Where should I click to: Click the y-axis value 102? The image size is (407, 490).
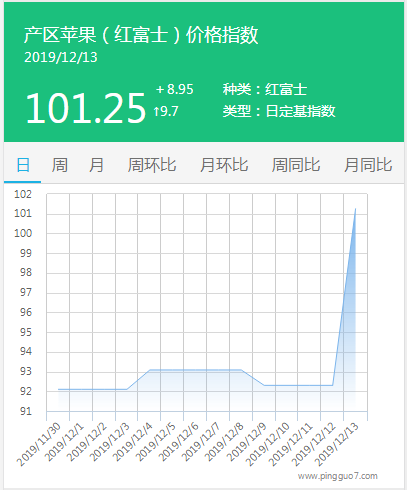tap(23, 194)
